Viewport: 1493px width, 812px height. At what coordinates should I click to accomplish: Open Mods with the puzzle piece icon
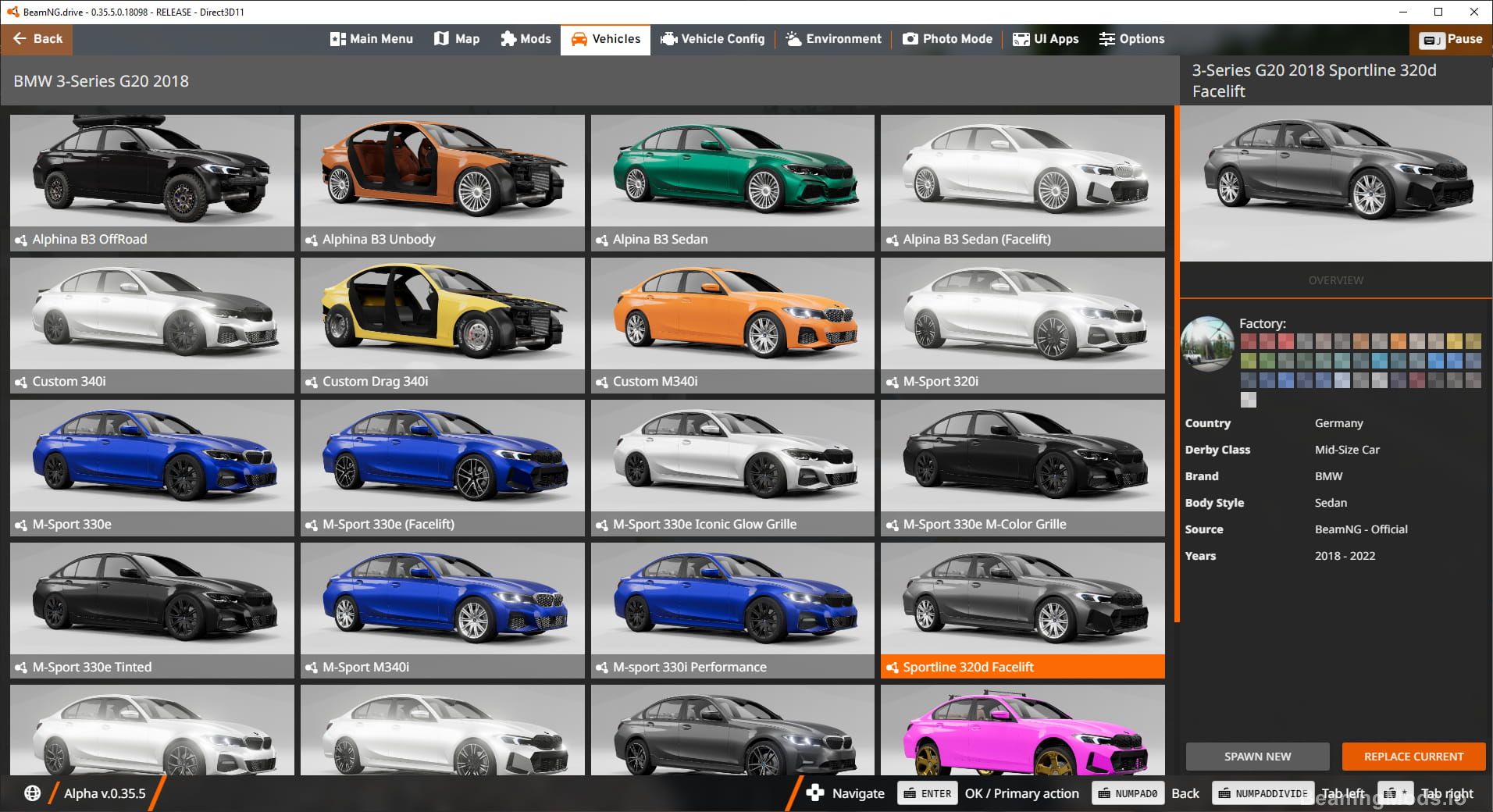(x=508, y=39)
